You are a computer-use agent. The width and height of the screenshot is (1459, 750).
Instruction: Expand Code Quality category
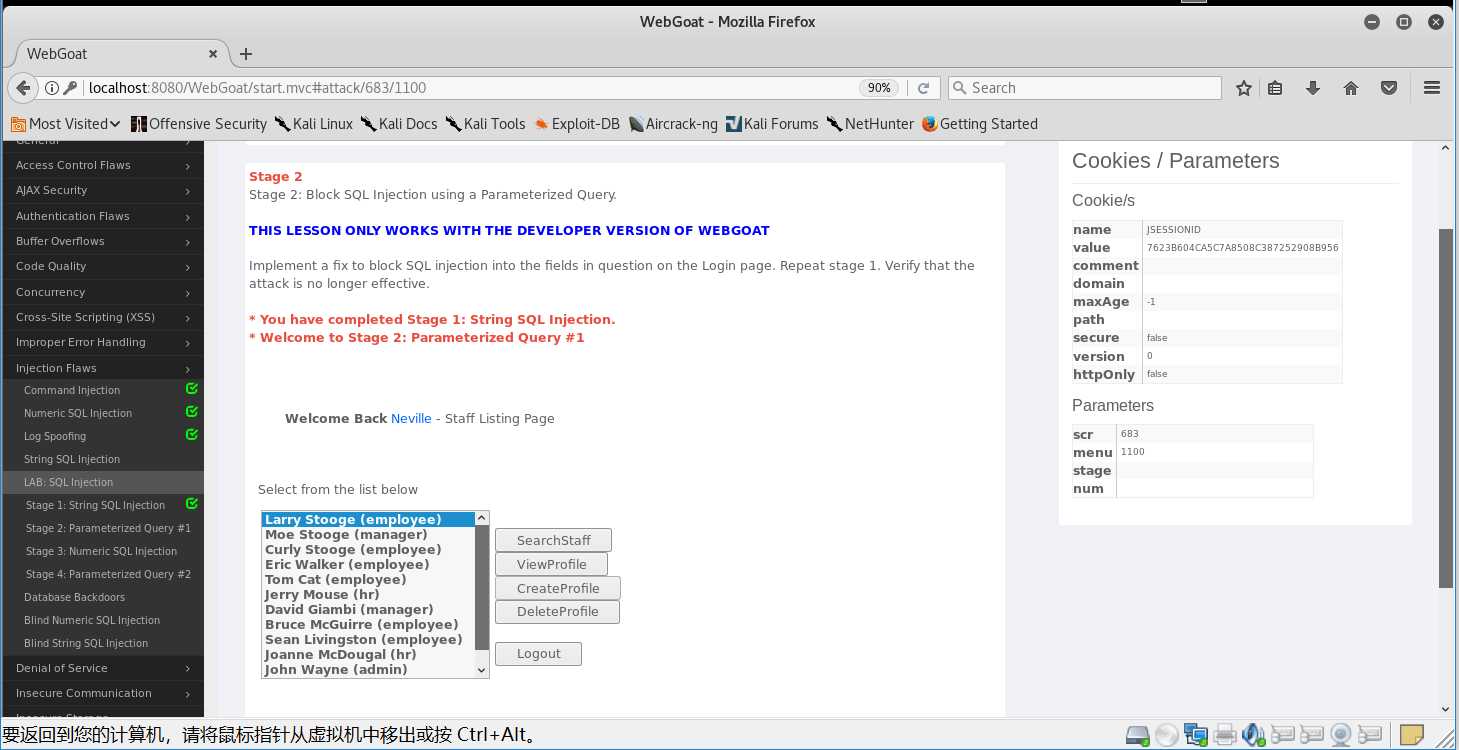tap(102, 266)
